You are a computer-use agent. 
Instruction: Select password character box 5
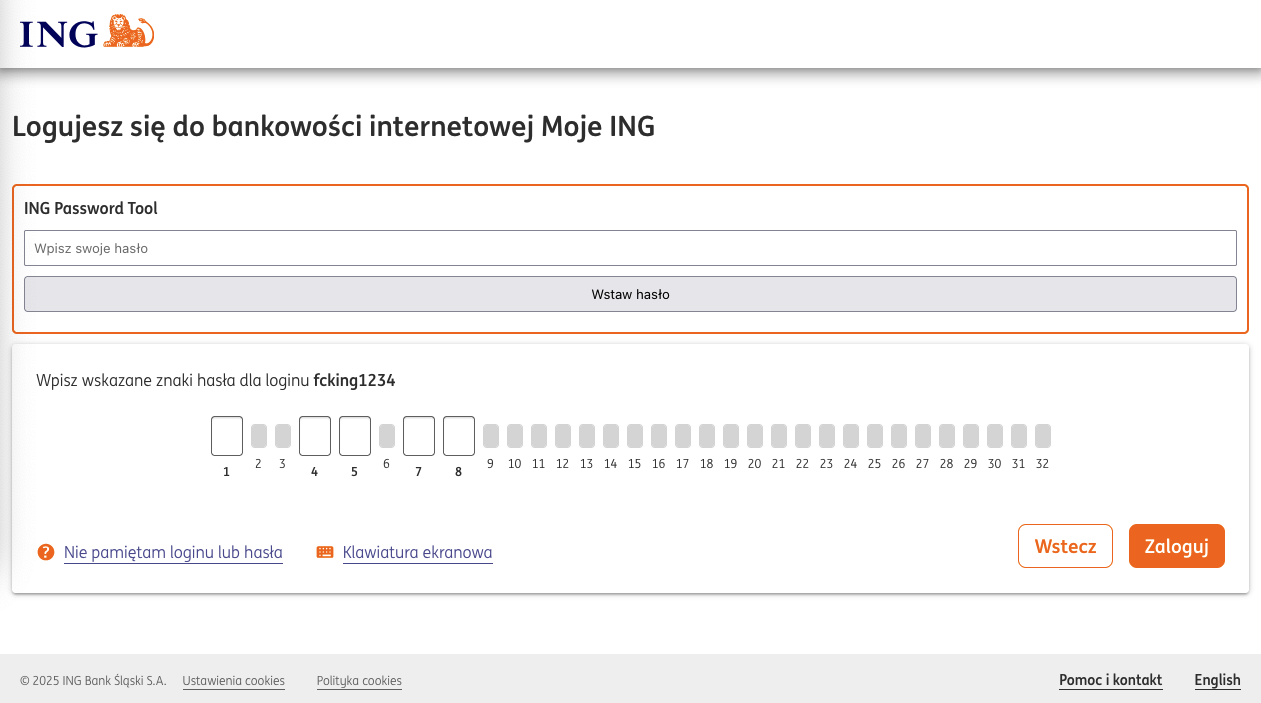coord(355,436)
